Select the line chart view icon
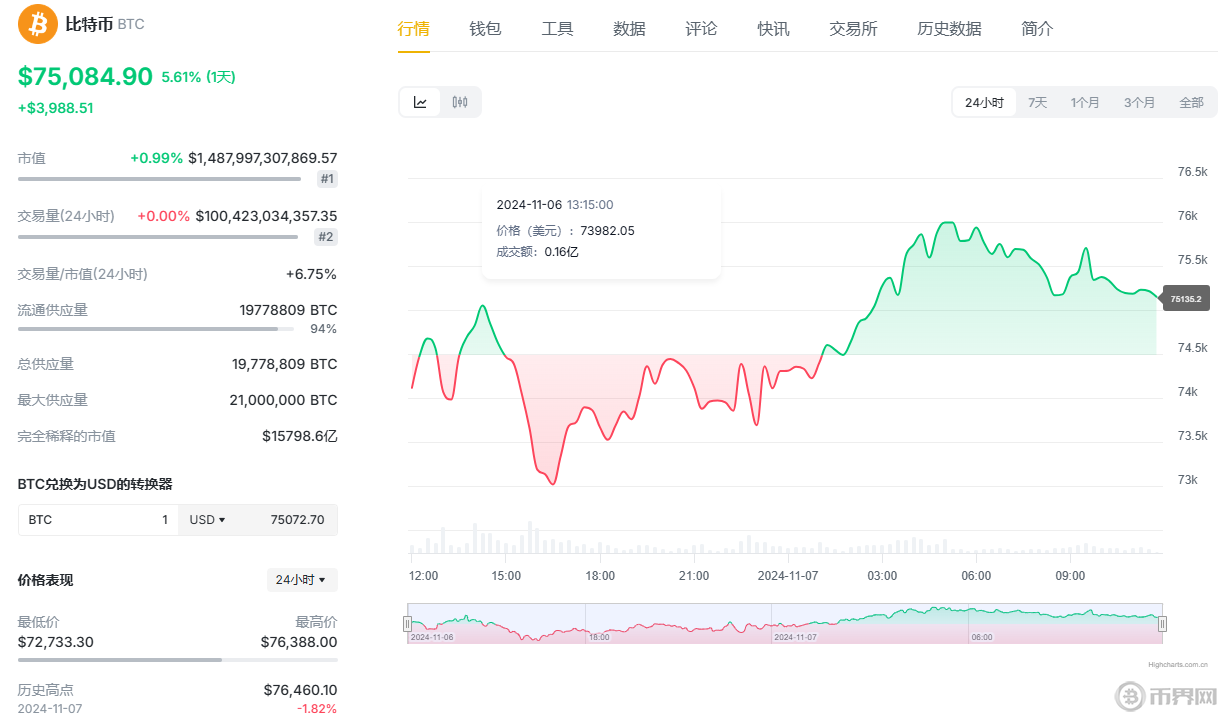Image resolution: width=1228 pixels, height=724 pixels. 420,101
